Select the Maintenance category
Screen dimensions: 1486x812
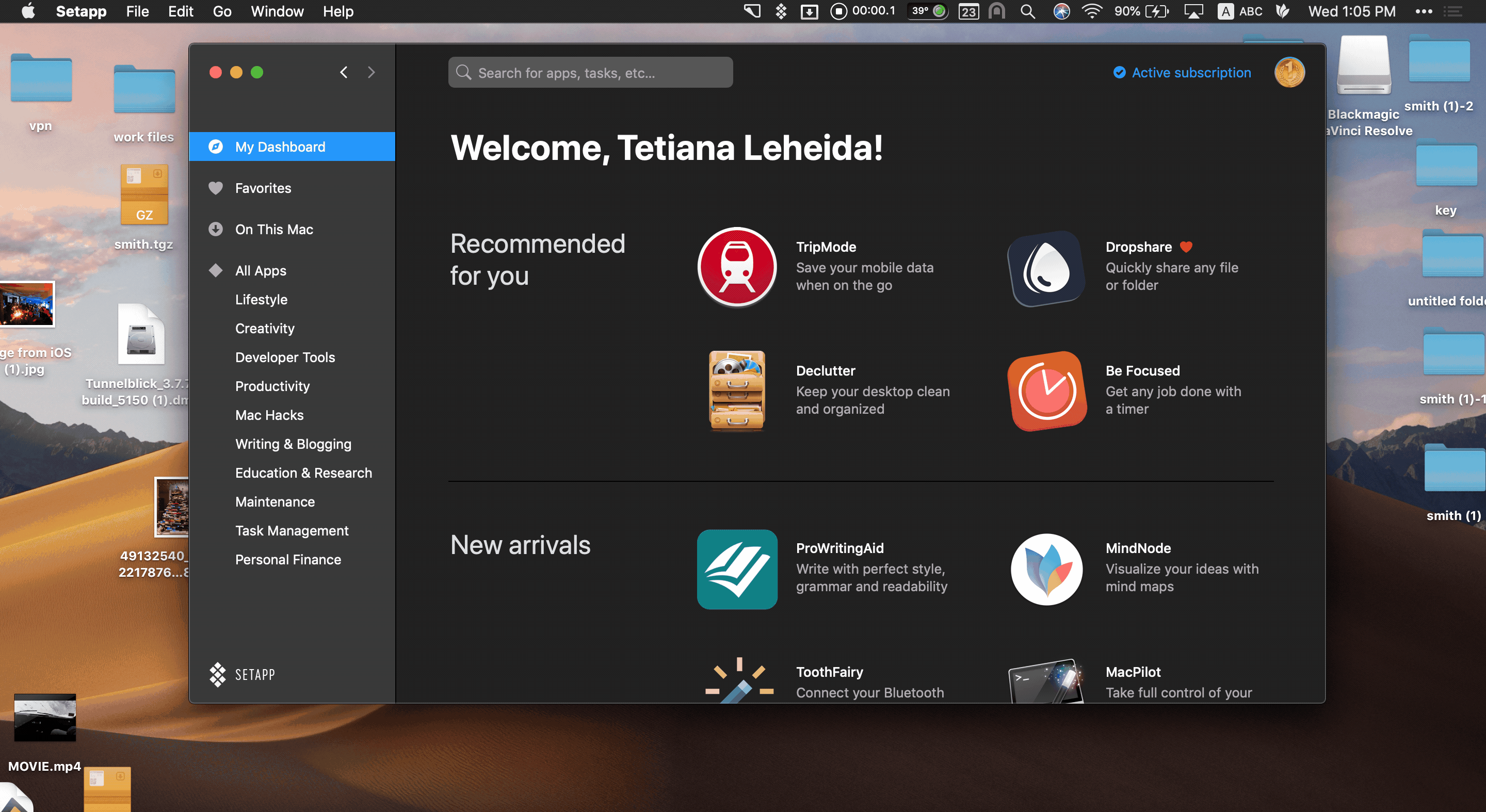coord(275,501)
